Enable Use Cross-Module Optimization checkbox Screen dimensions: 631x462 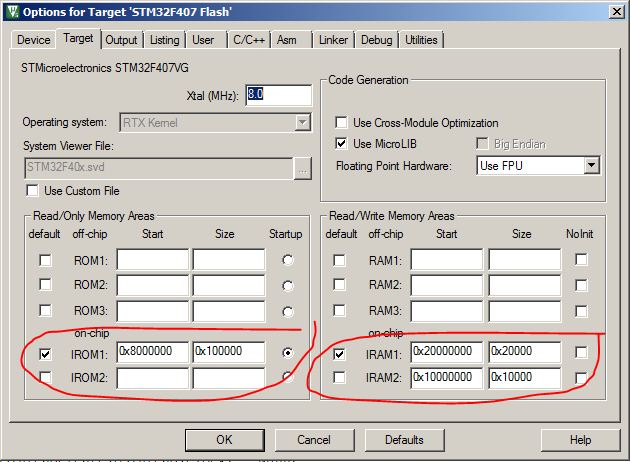point(342,123)
